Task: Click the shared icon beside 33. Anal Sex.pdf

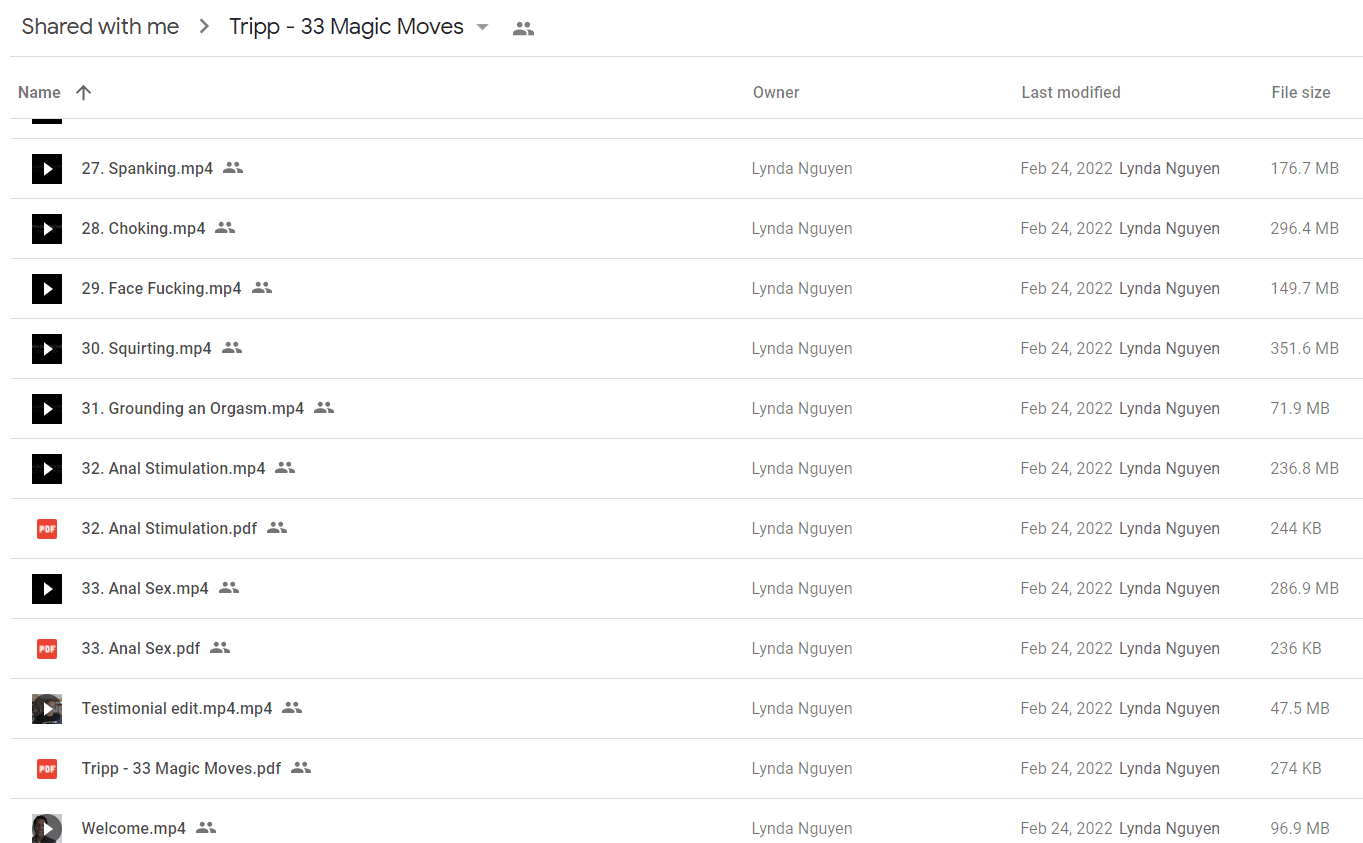Action: click(220, 648)
